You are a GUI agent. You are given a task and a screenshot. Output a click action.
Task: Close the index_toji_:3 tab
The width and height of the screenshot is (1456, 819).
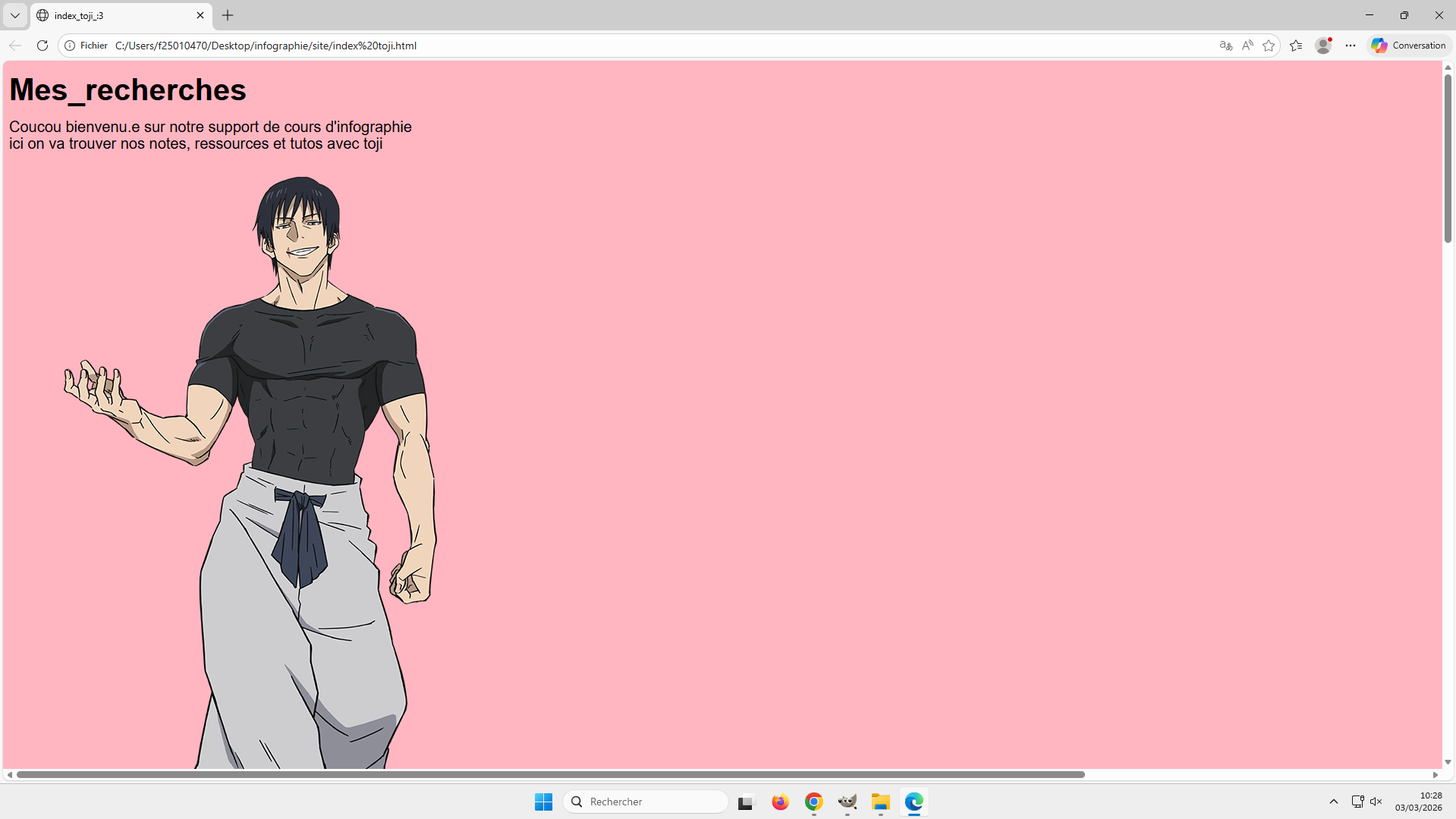pos(200,15)
